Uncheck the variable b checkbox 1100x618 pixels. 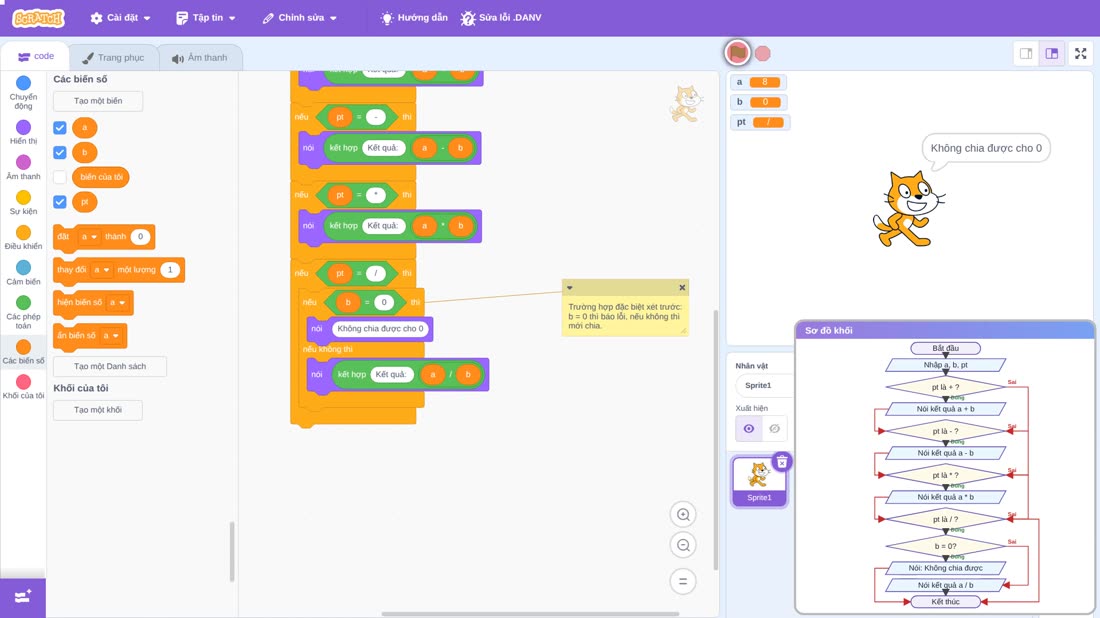coord(60,152)
